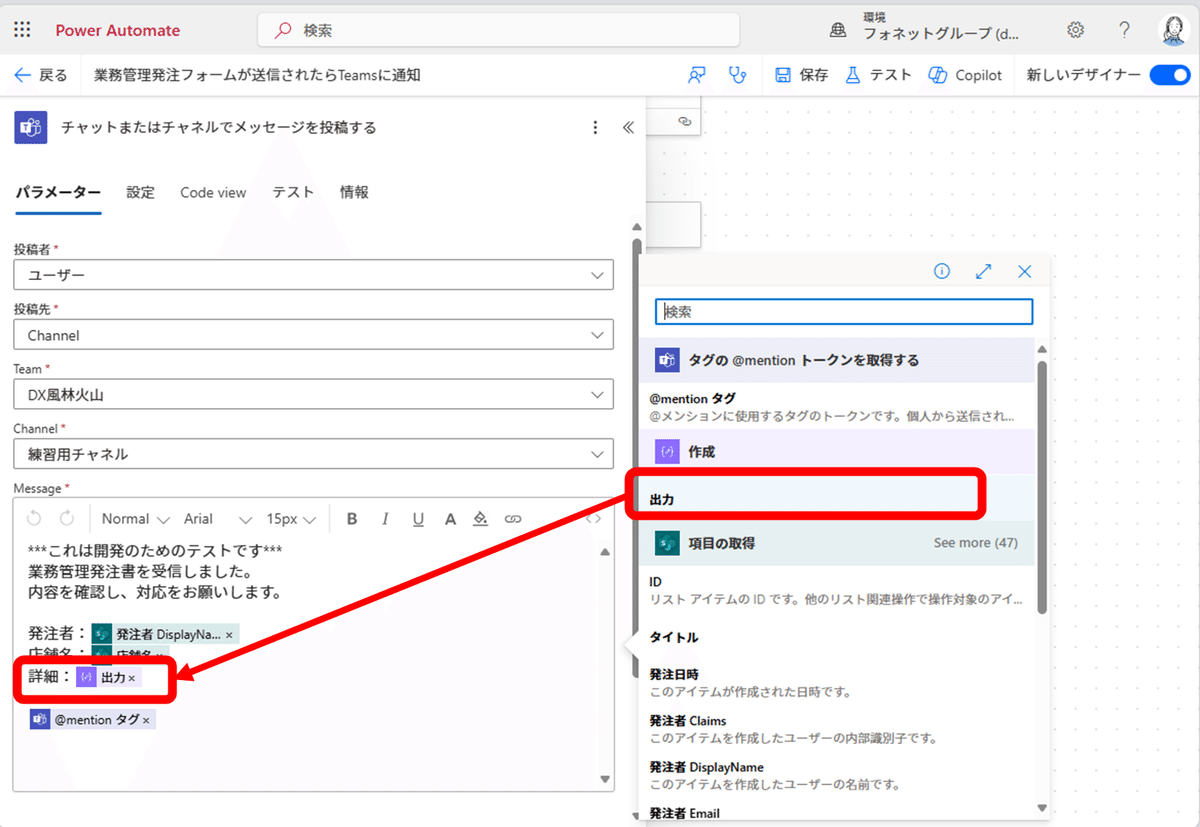Expand the 投稿先 Channel dropdown
The width and height of the screenshot is (1200, 827).
click(x=313, y=335)
